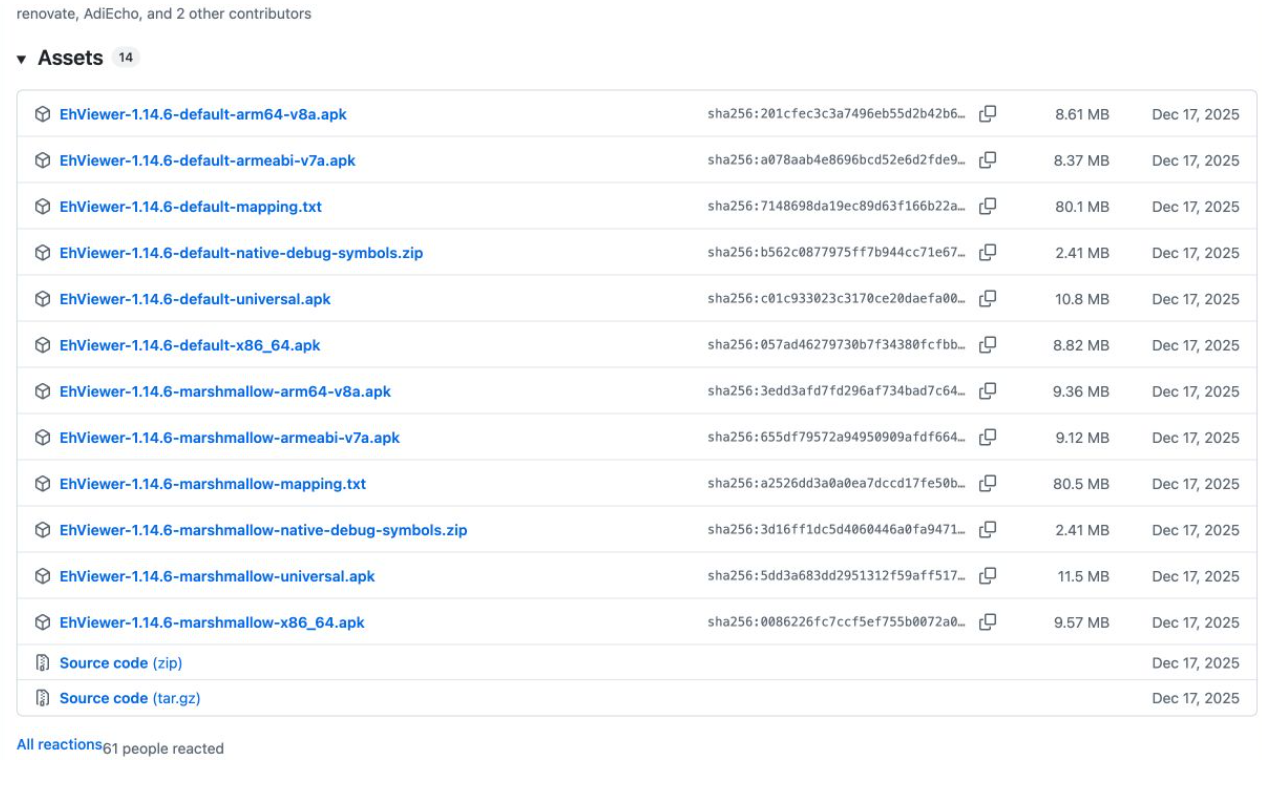This screenshot has height=792, width=1262.
Task: Click package icon beside marshmallow-x86_64.apk
Action: tap(42, 622)
